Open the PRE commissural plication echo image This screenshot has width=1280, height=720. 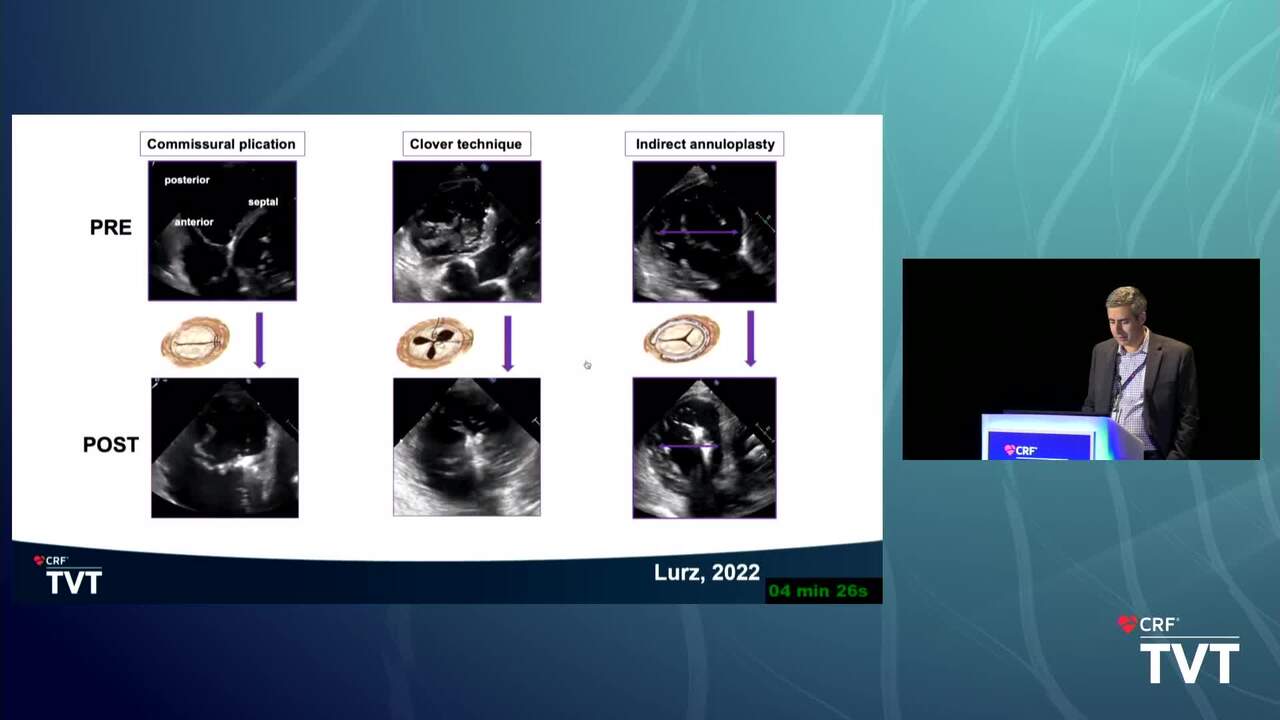click(222, 231)
